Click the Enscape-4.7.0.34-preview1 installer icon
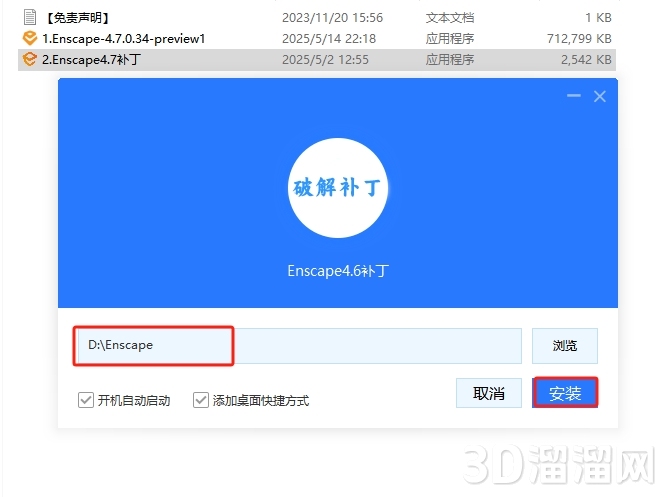 click(30, 38)
